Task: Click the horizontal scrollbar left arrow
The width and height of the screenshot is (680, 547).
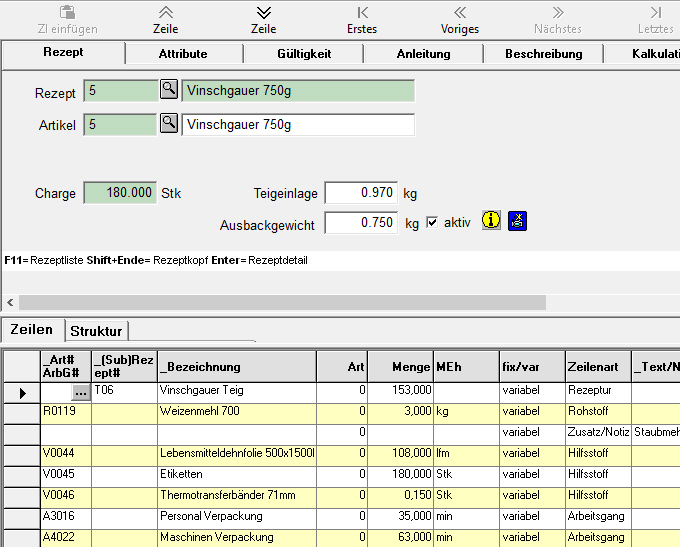Action: [x=10, y=302]
